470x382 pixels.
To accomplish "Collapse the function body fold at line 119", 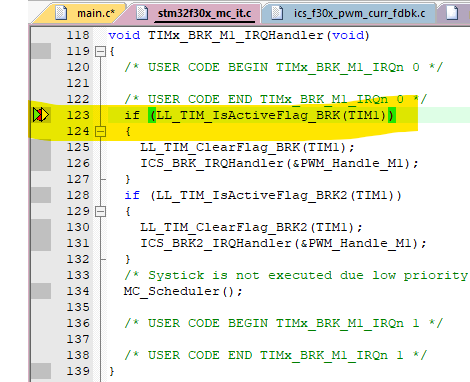I will pyautogui.click(x=100, y=52).
